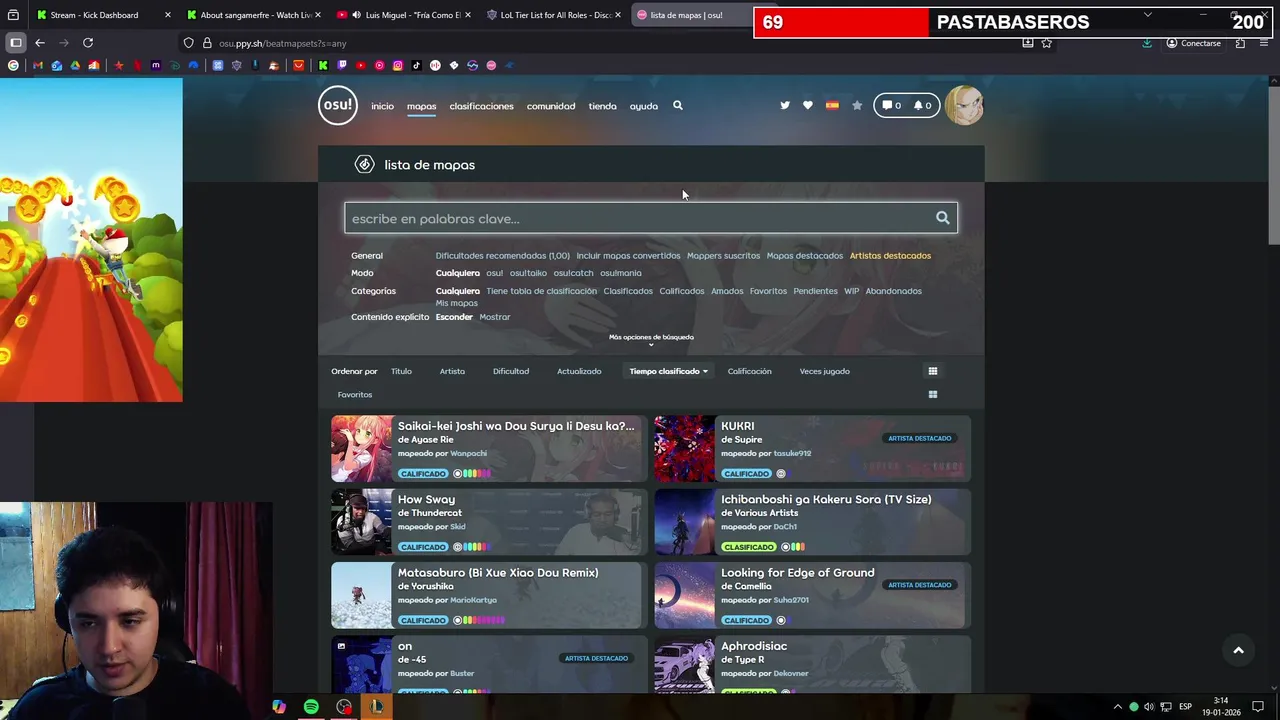Open browser extensions puzzle icon
1280x720 pixels.
(x=1240, y=43)
